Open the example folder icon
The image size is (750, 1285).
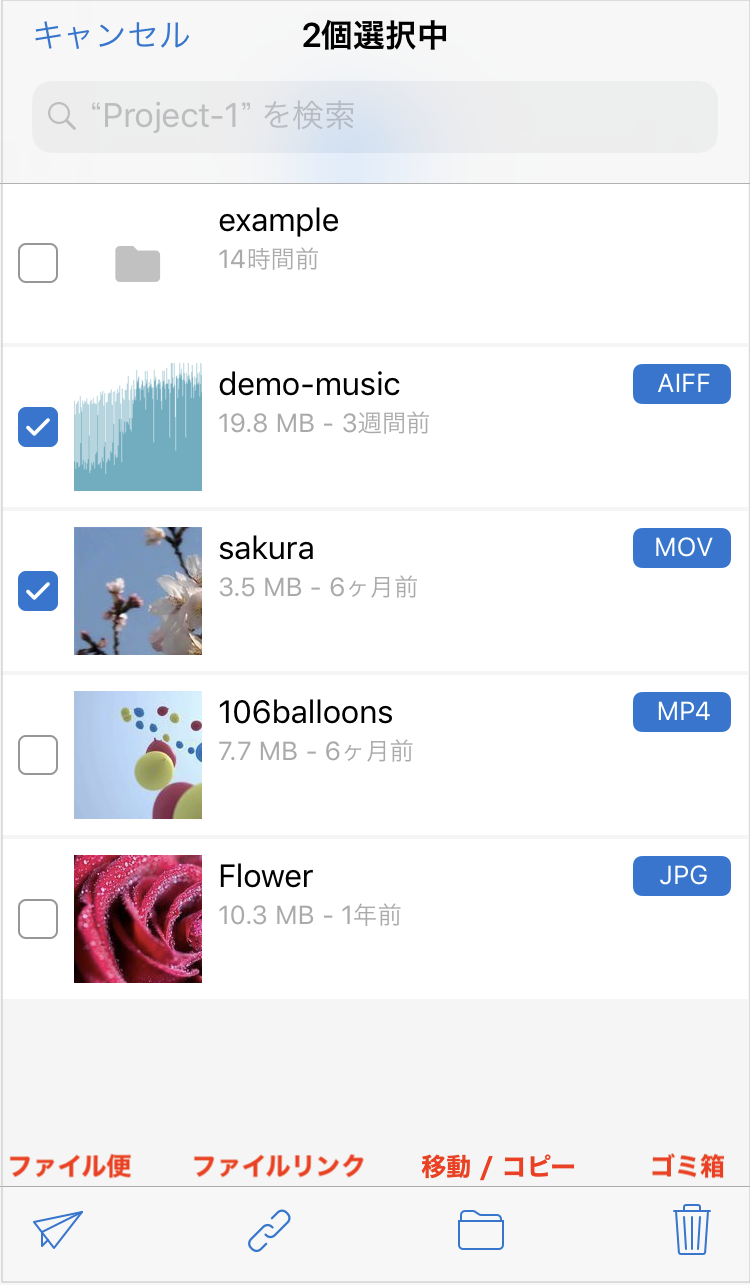tap(138, 264)
